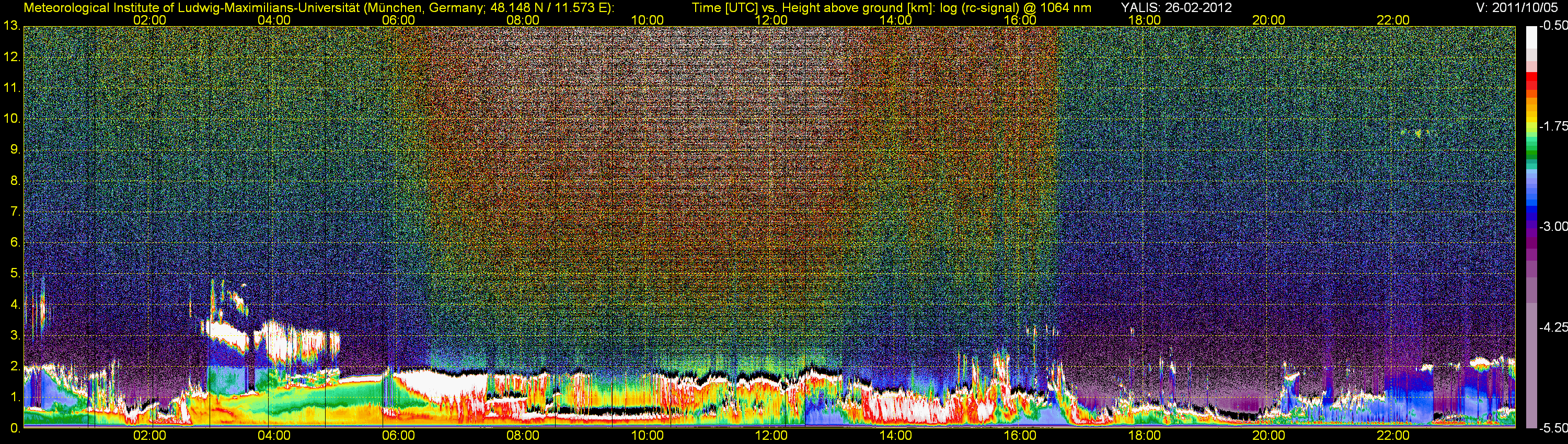This screenshot has width=1568, height=444.
Task: Click the 10 km height axis label
Action: click(11, 119)
